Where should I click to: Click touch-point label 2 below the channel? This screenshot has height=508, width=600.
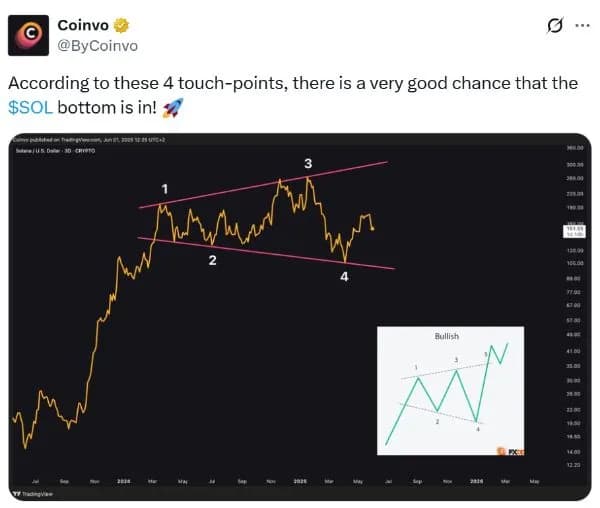212,260
